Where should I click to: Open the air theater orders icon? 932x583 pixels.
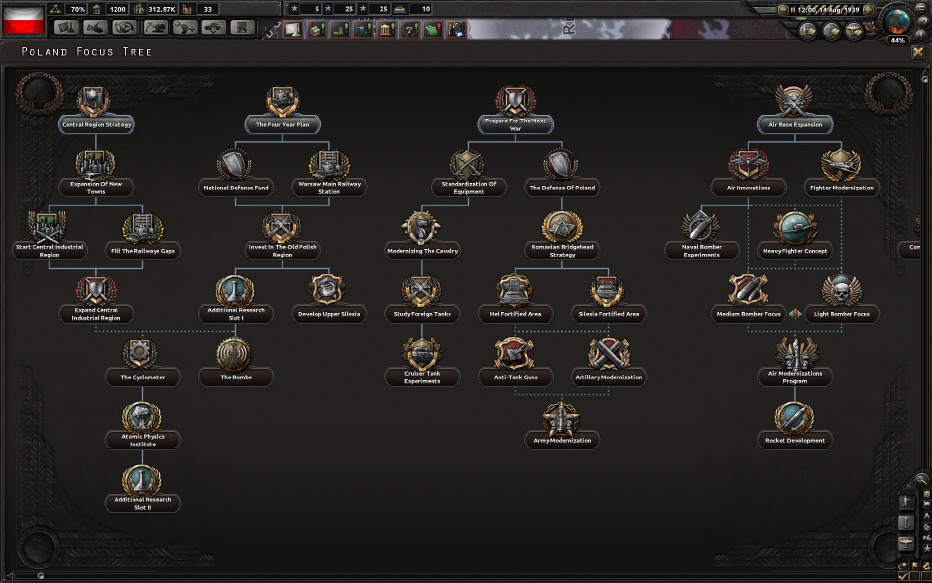tap(854, 30)
